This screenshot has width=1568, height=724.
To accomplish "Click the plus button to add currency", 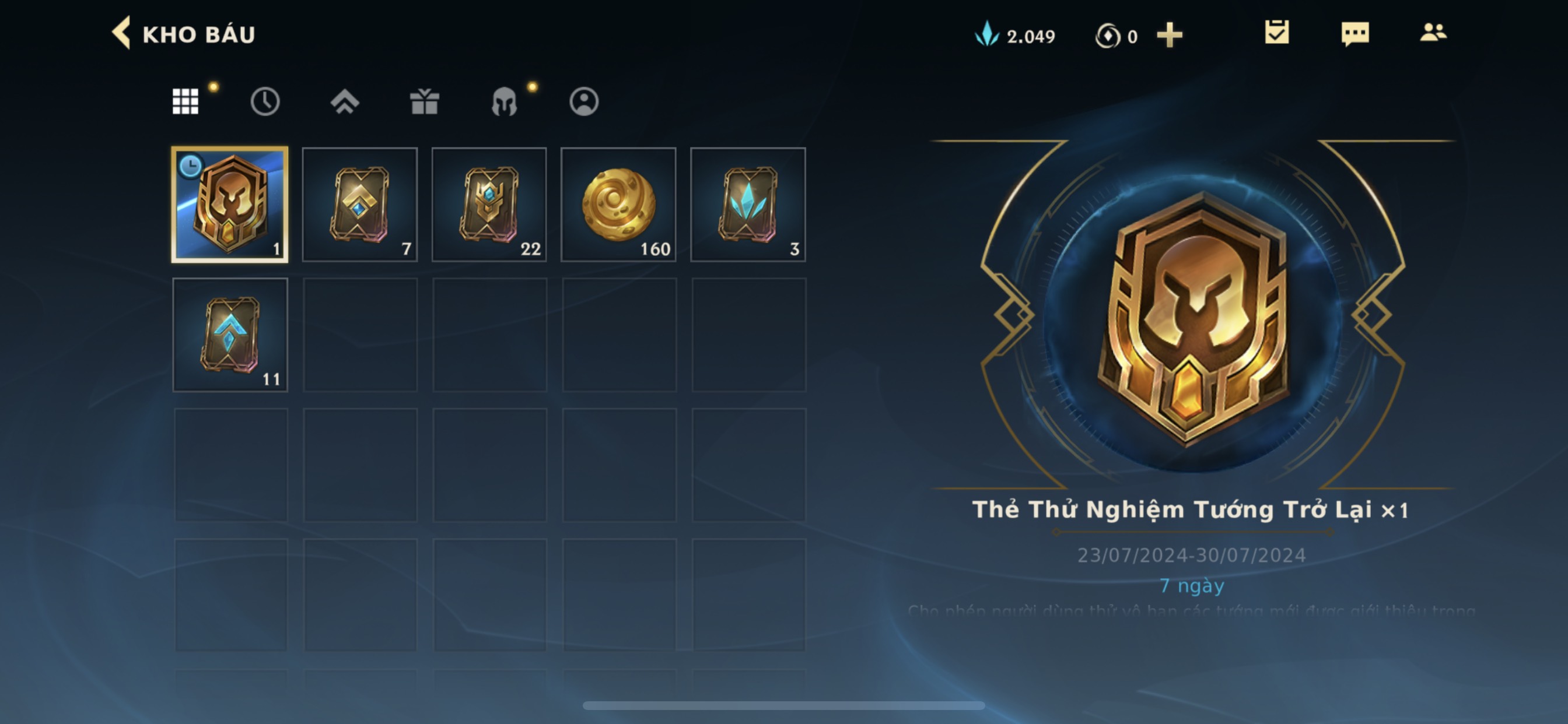I will click(1170, 36).
